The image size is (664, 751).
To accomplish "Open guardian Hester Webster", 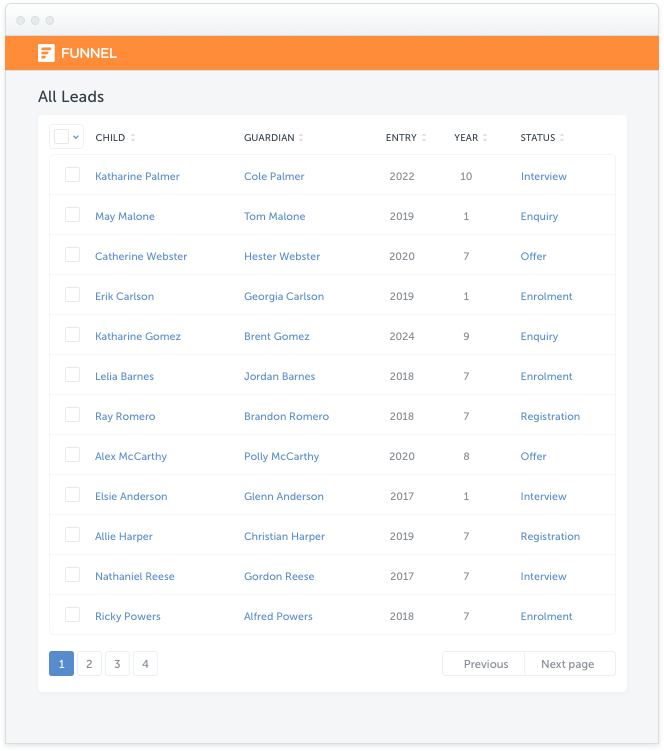I will coord(282,256).
